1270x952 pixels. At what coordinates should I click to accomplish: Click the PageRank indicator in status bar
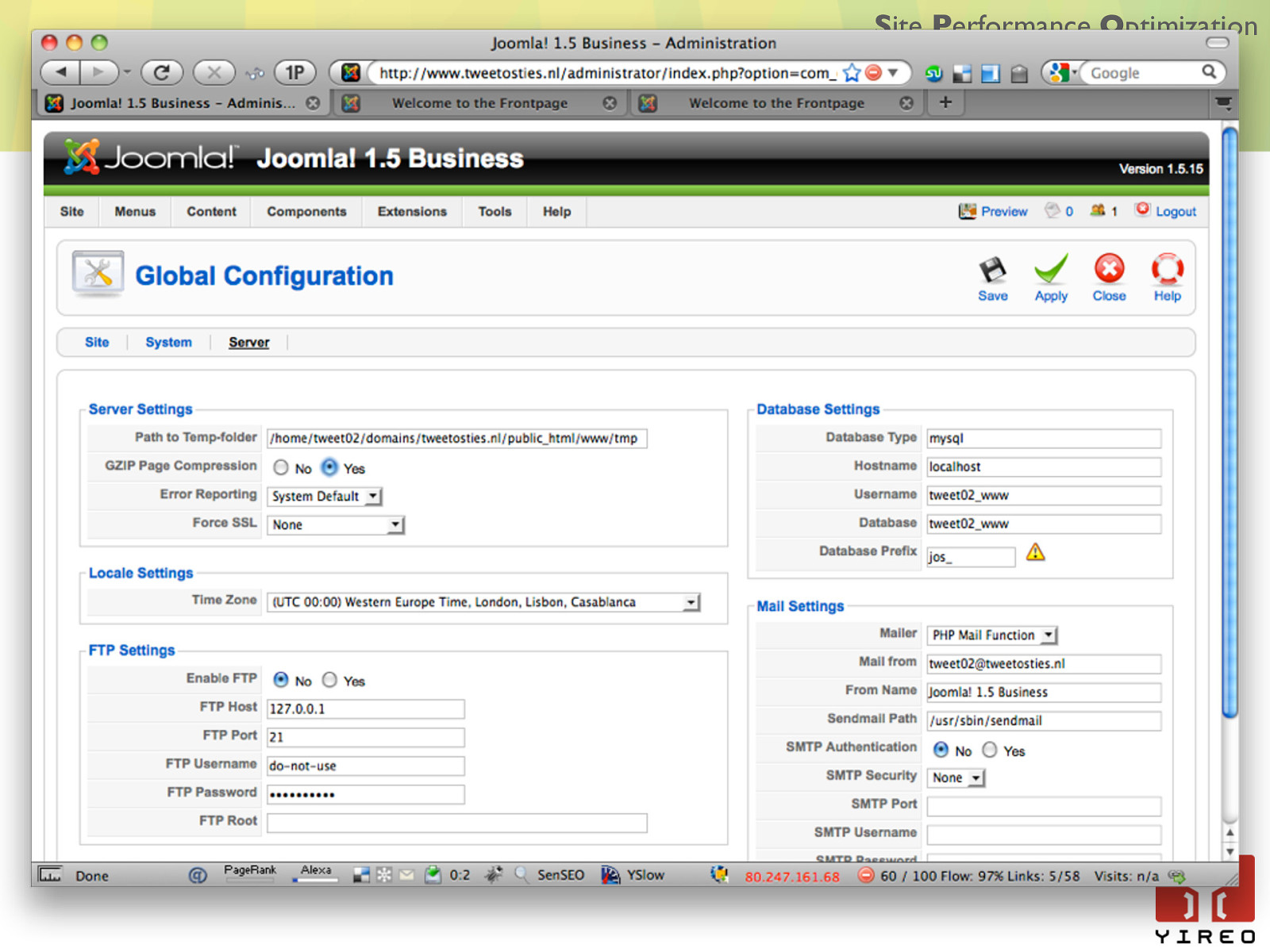[250, 873]
